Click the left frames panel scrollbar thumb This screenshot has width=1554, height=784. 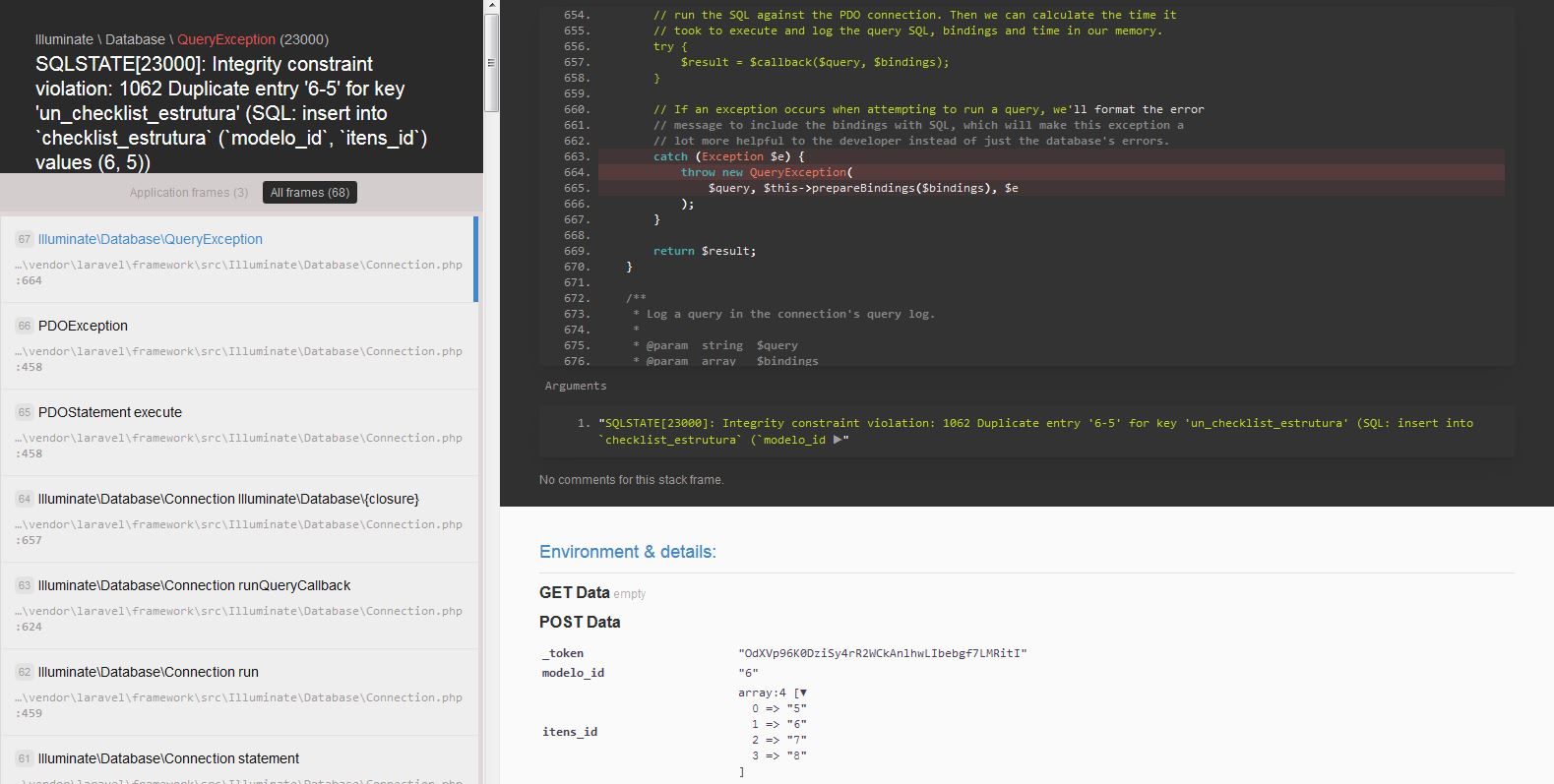491,63
